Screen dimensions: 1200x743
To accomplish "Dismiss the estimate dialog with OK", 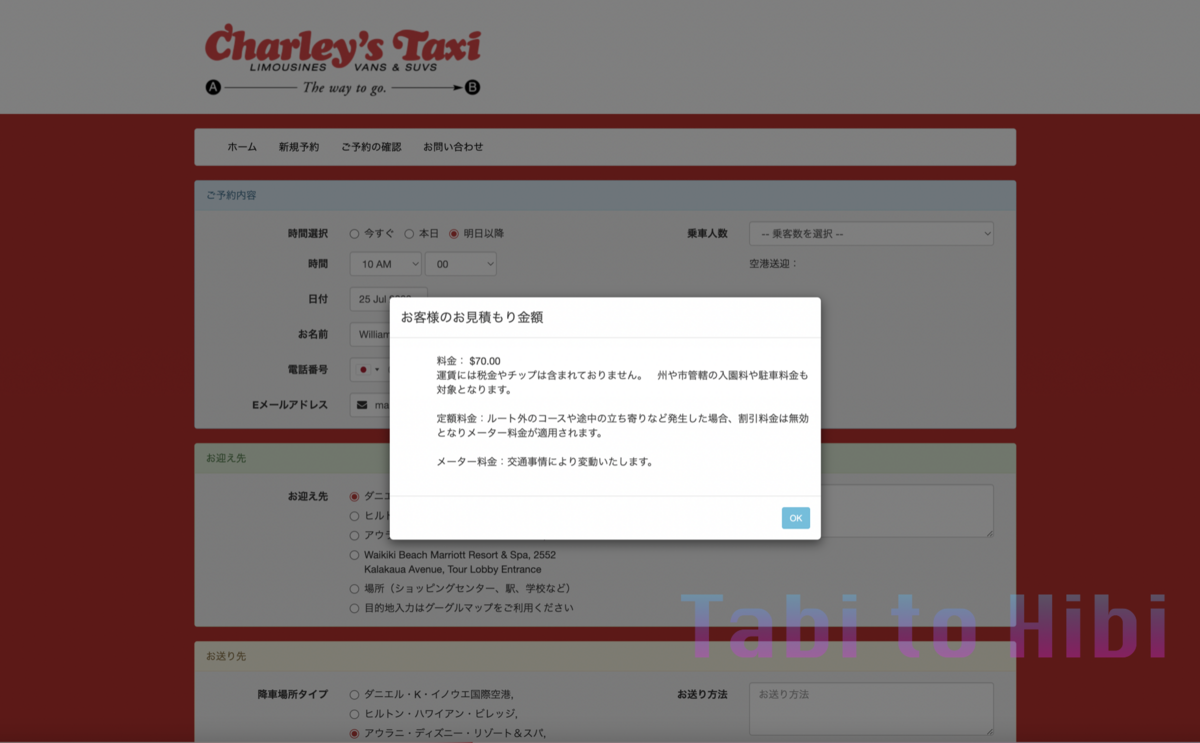I will (x=795, y=518).
